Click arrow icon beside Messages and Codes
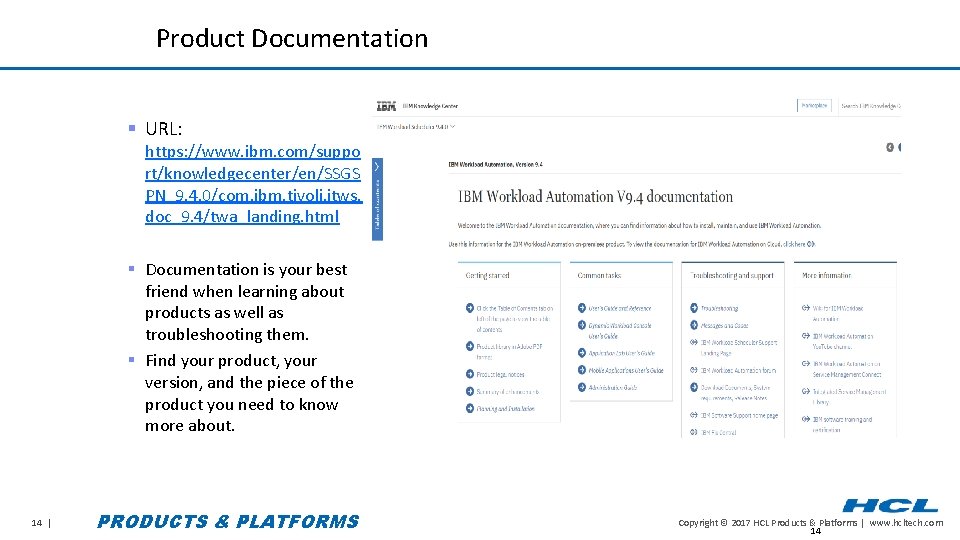Image resolution: width=960 pixels, height=540 pixels. tap(694, 325)
